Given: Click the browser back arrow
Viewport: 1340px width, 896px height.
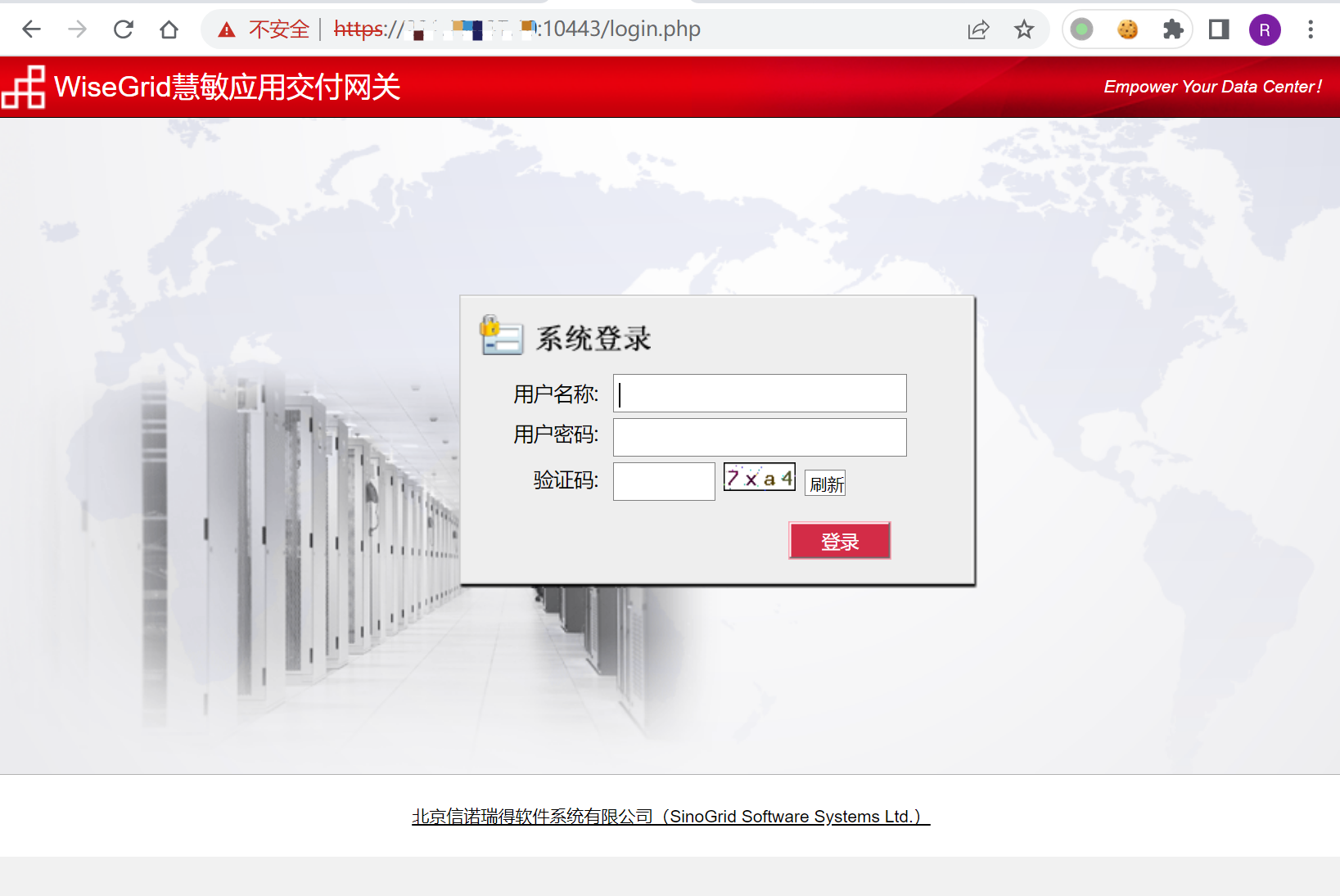Looking at the screenshot, I should 31,29.
